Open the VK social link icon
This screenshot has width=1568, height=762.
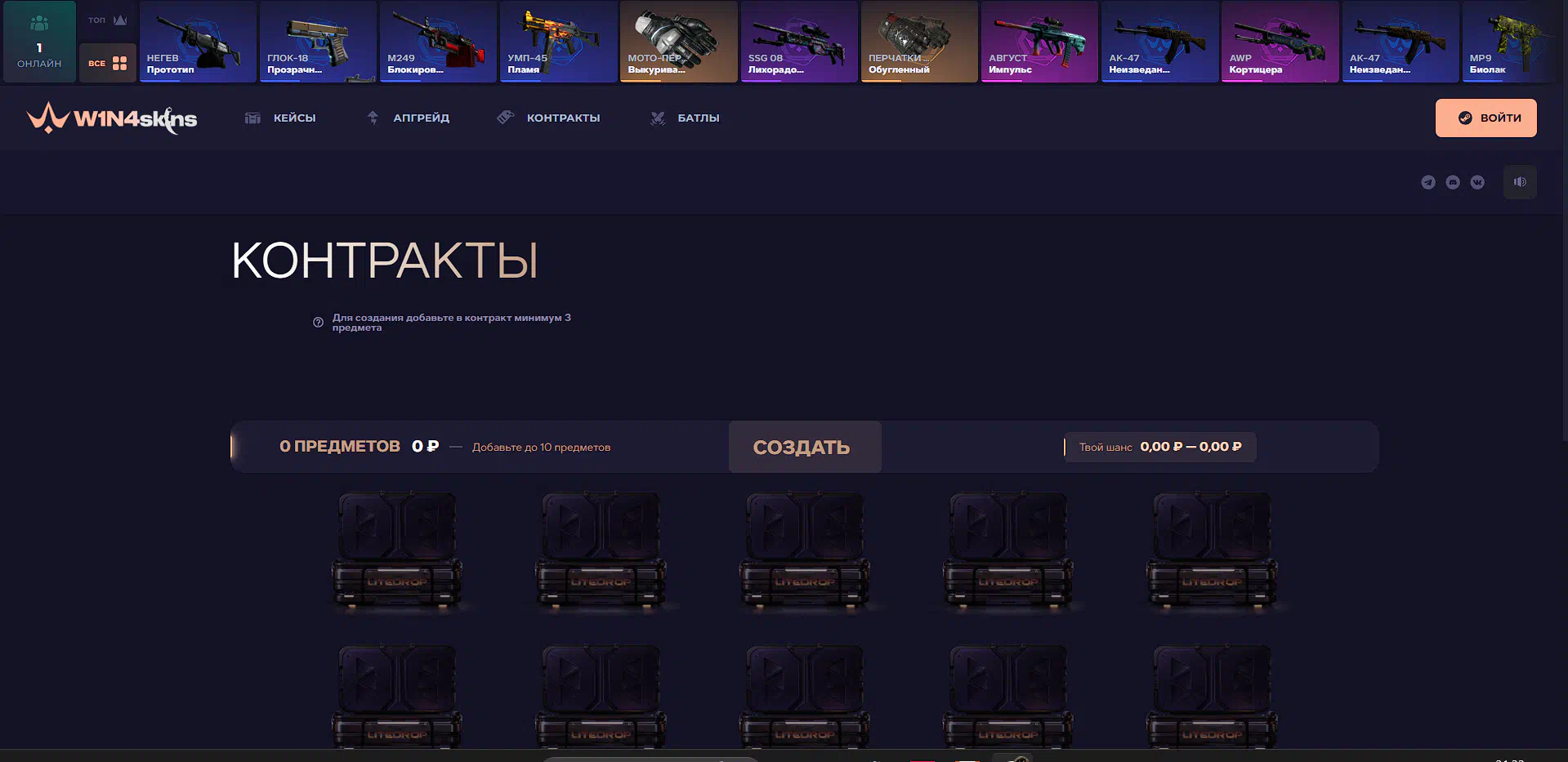click(x=1477, y=182)
